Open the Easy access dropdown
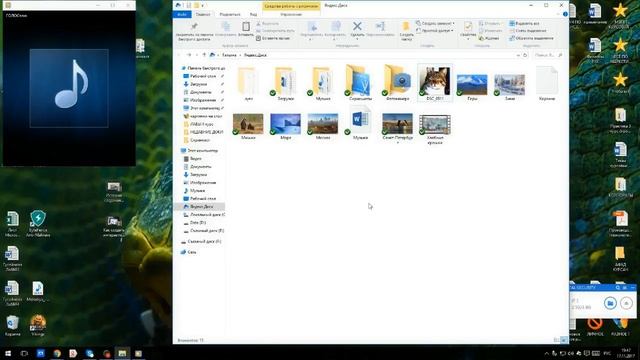The height and width of the screenshot is (360, 640). (435, 31)
